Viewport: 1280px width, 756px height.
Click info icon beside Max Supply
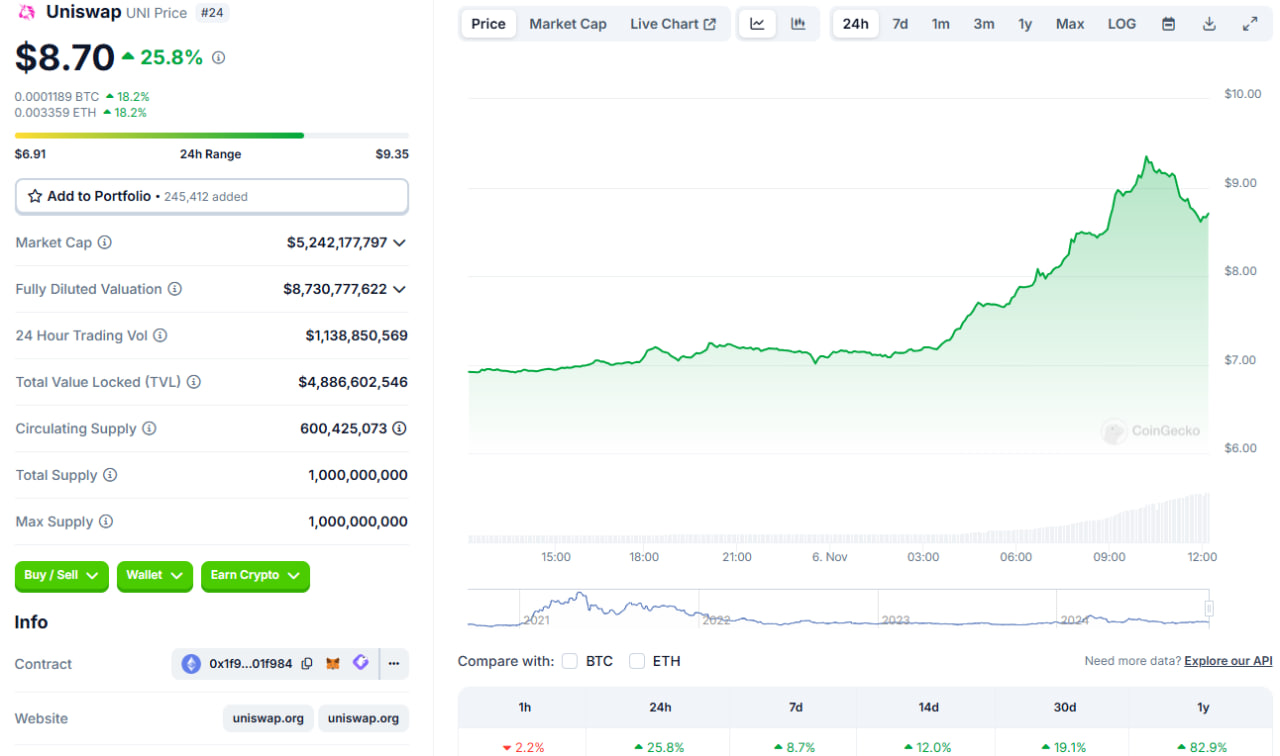tap(106, 522)
